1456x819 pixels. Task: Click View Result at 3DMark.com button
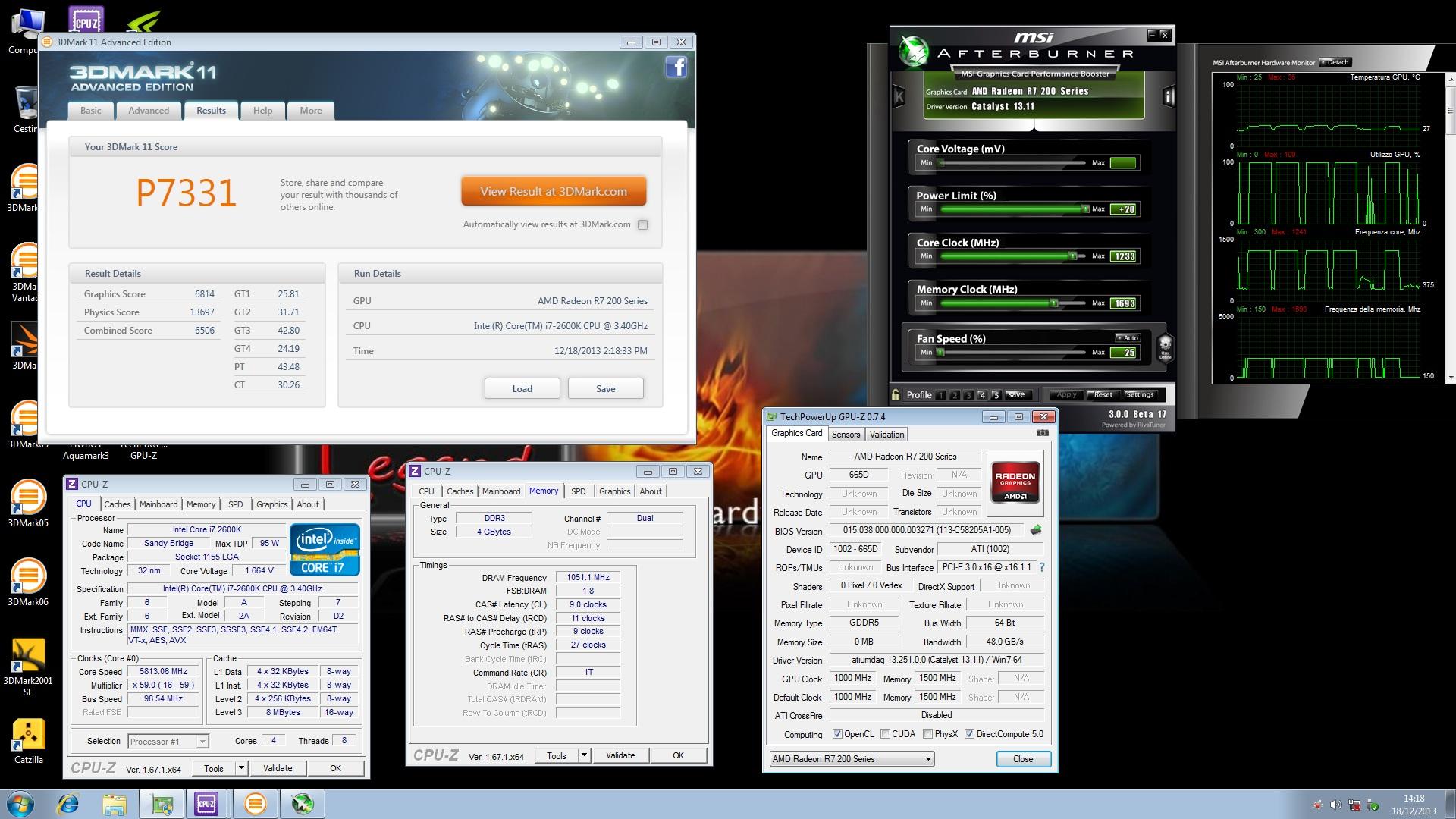pyautogui.click(x=554, y=191)
